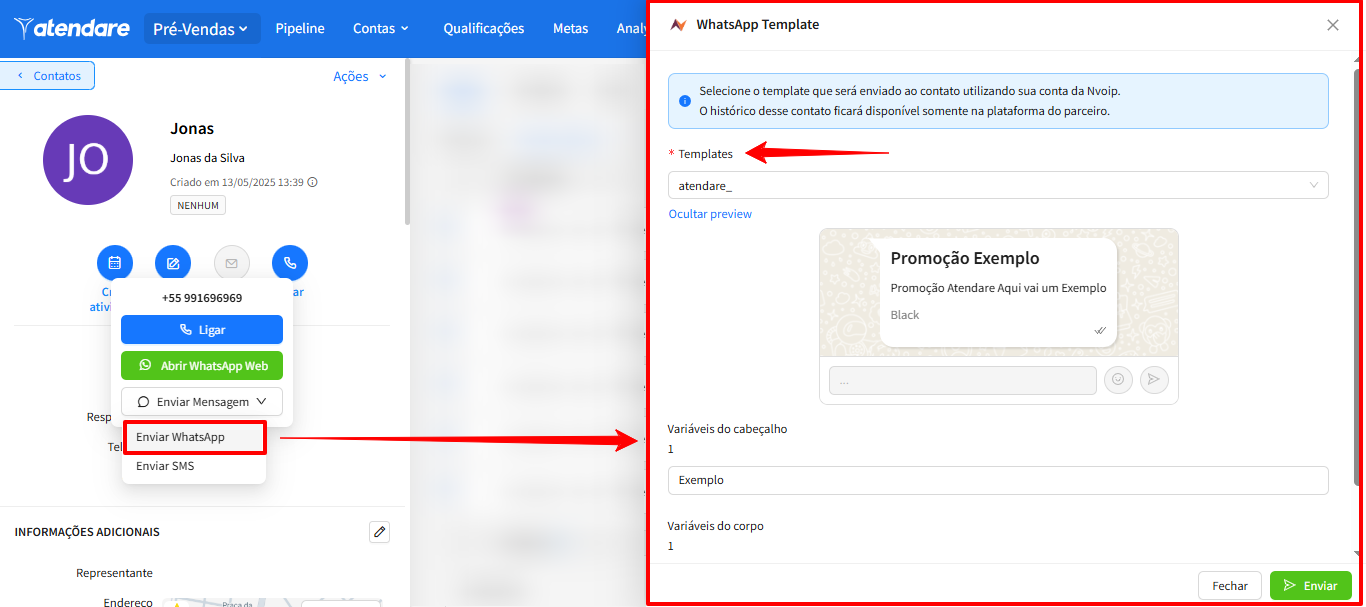
Task: Click the Ligar button
Action: [202, 329]
